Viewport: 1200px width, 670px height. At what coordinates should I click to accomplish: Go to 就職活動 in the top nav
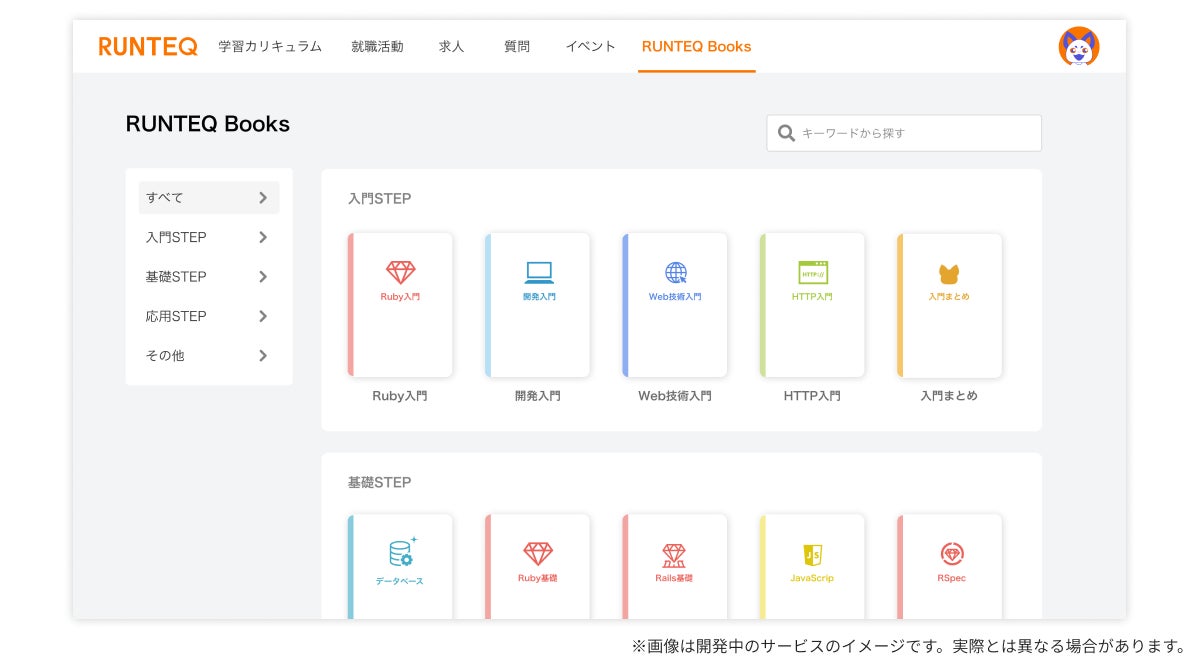tap(377, 46)
